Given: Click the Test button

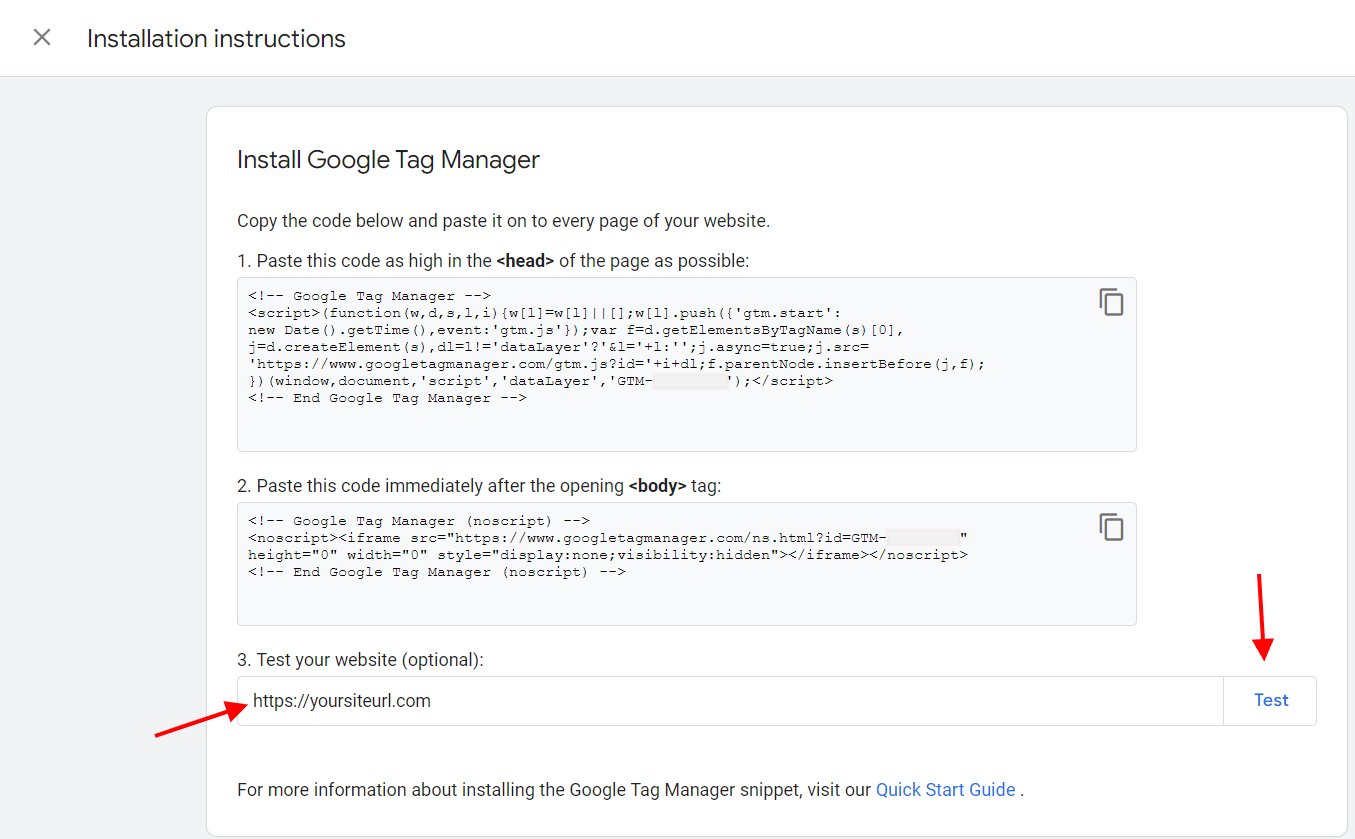Looking at the screenshot, I should pyautogui.click(x=1270, y=700).
